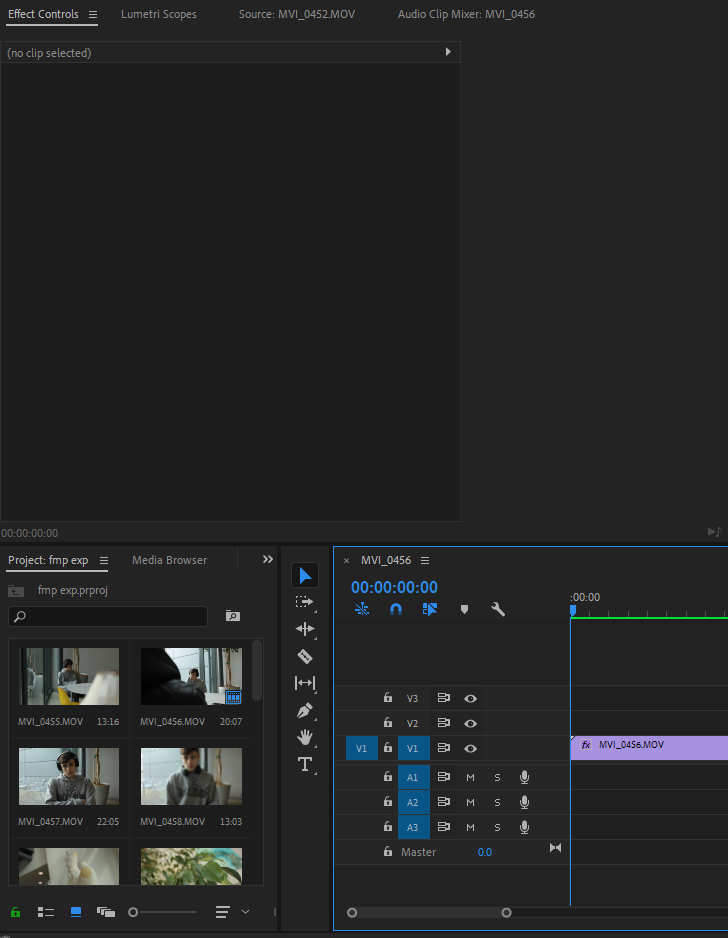
Task: Mute audio track A1
Action: click(470, 777)
